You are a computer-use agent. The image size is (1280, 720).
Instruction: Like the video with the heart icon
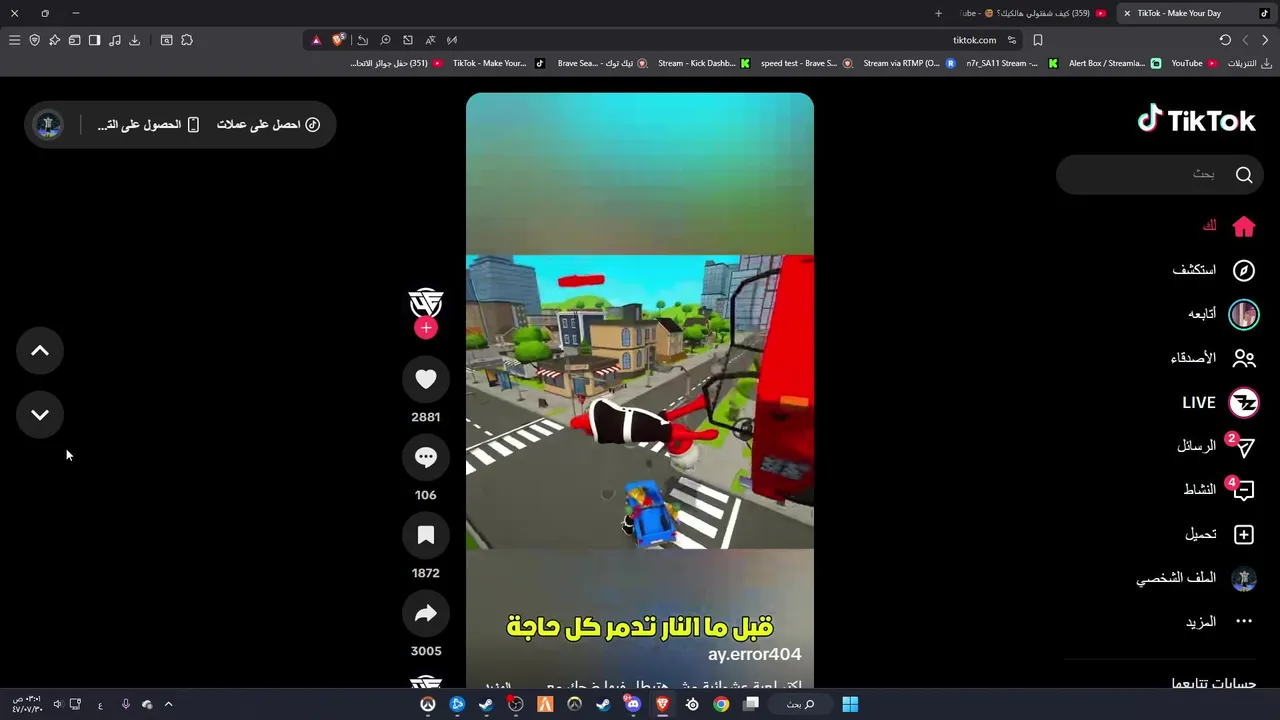[x=426, y=379]
